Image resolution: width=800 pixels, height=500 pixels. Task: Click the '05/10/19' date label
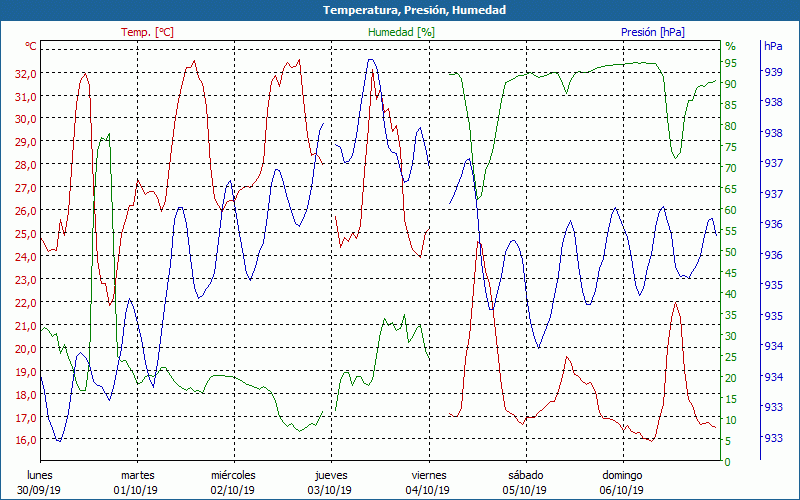click(524, 490)
